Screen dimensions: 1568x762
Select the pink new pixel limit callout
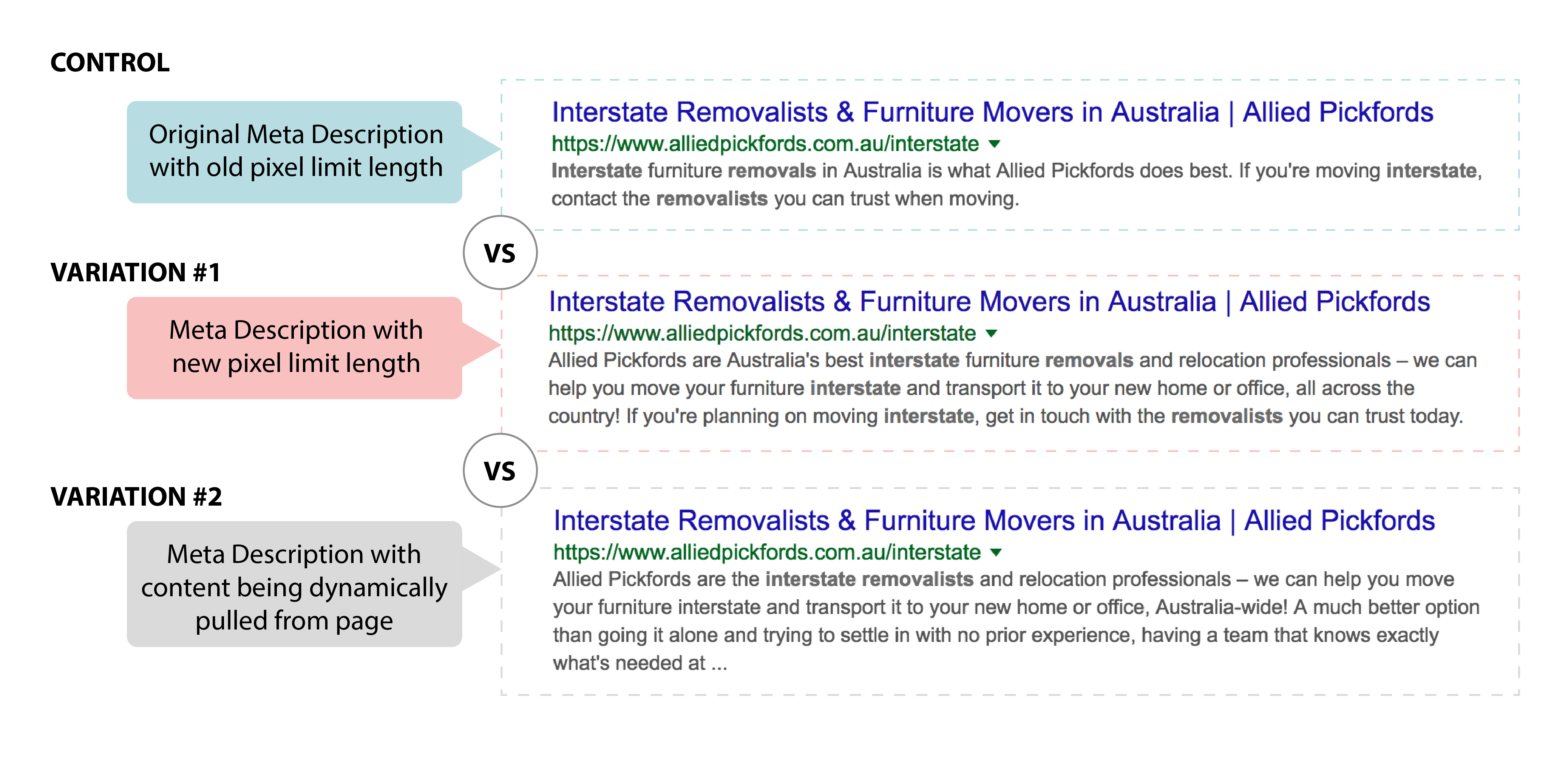295,347
